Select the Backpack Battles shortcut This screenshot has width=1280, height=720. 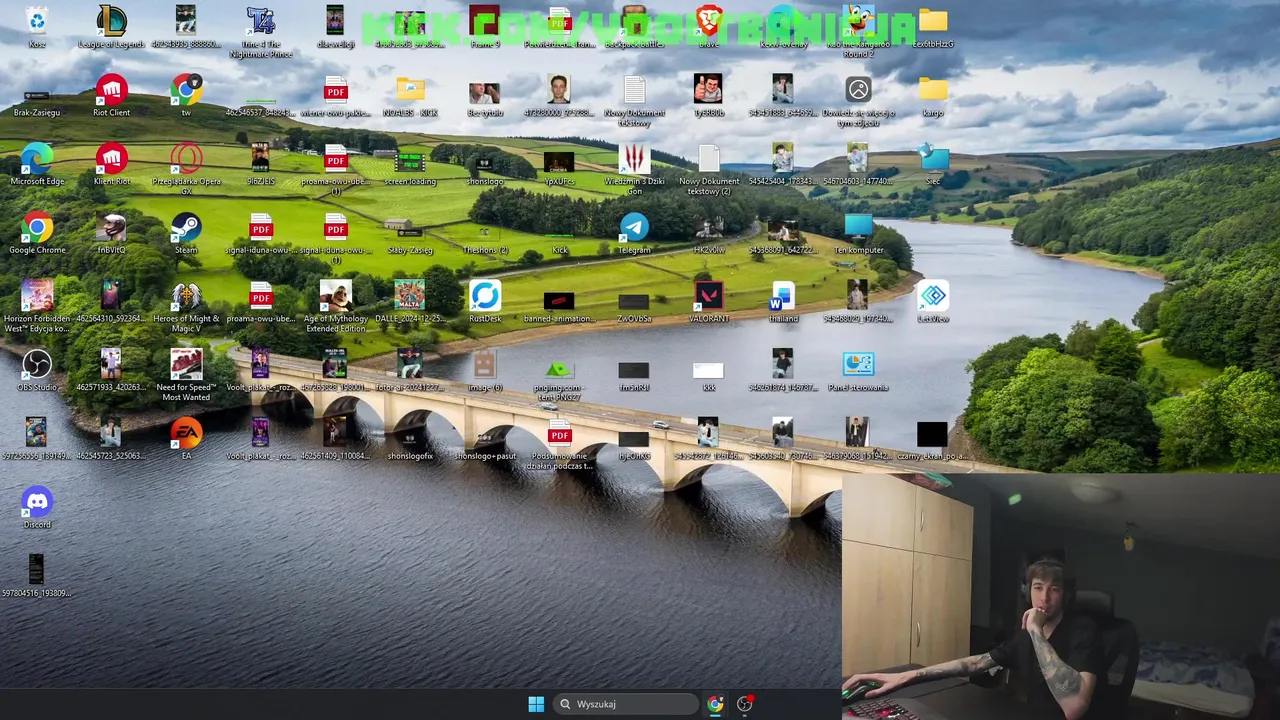634,27
